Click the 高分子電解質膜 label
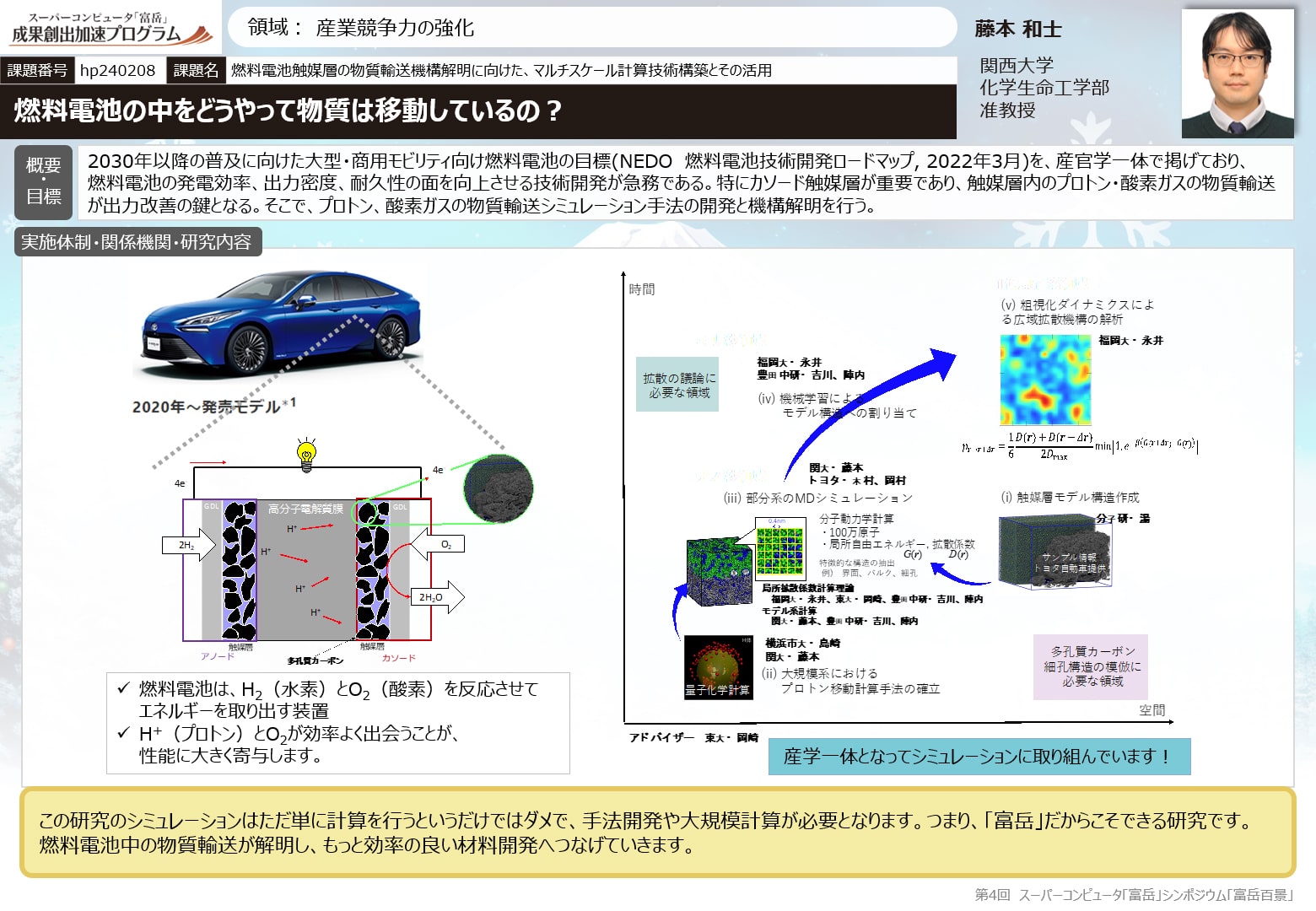 (x=305, y=509)
